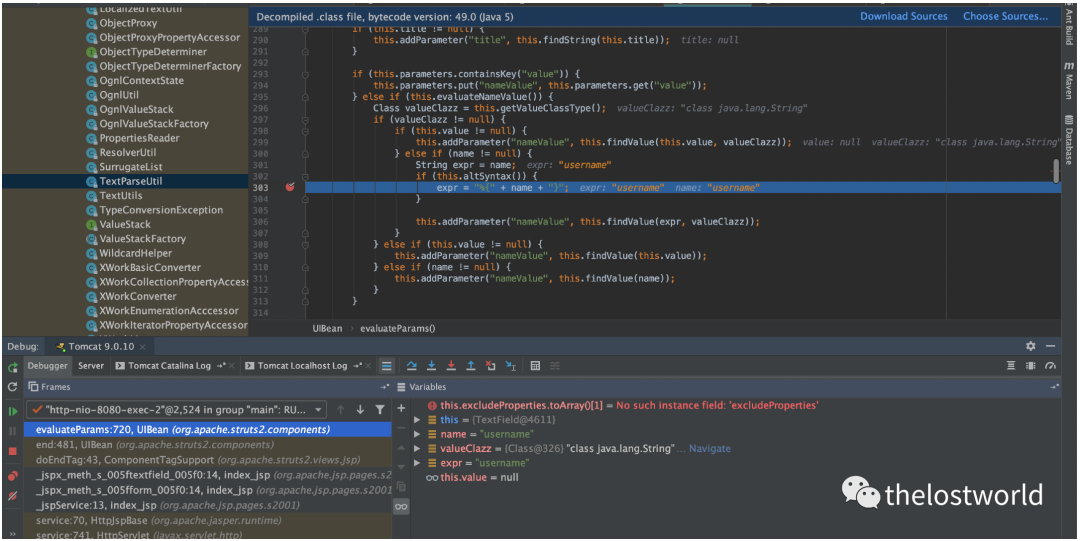Screen dimensions: 1080x541
Task: Switch to the Server tab
Action: (91, 366)
